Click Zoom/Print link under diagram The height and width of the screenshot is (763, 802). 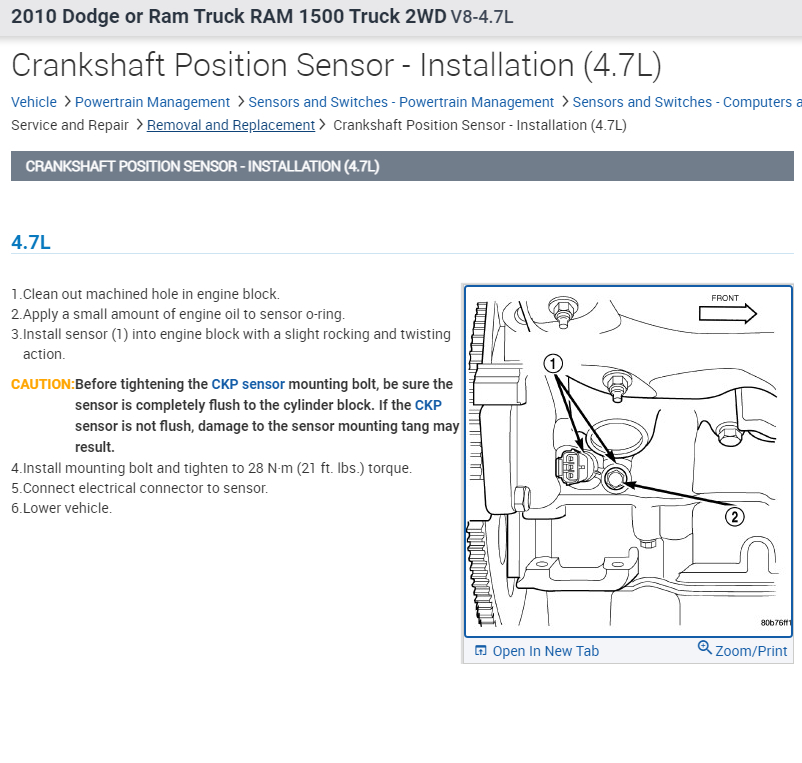(751, 651)
